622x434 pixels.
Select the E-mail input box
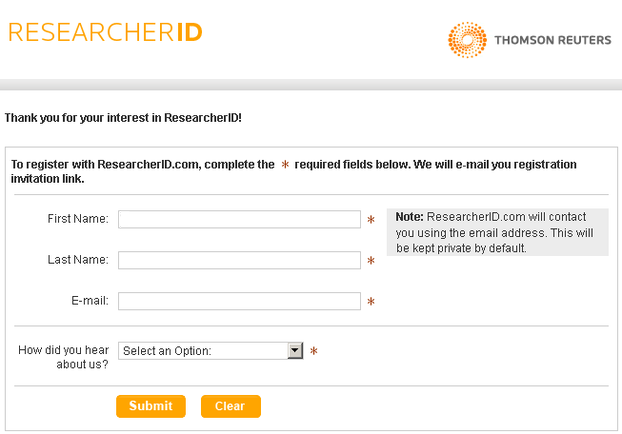[x=239, y=301]
